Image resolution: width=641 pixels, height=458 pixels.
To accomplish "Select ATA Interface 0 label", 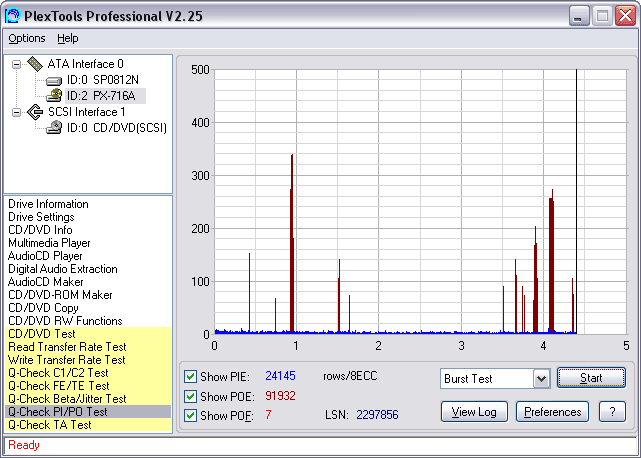I will click(85, 64).
